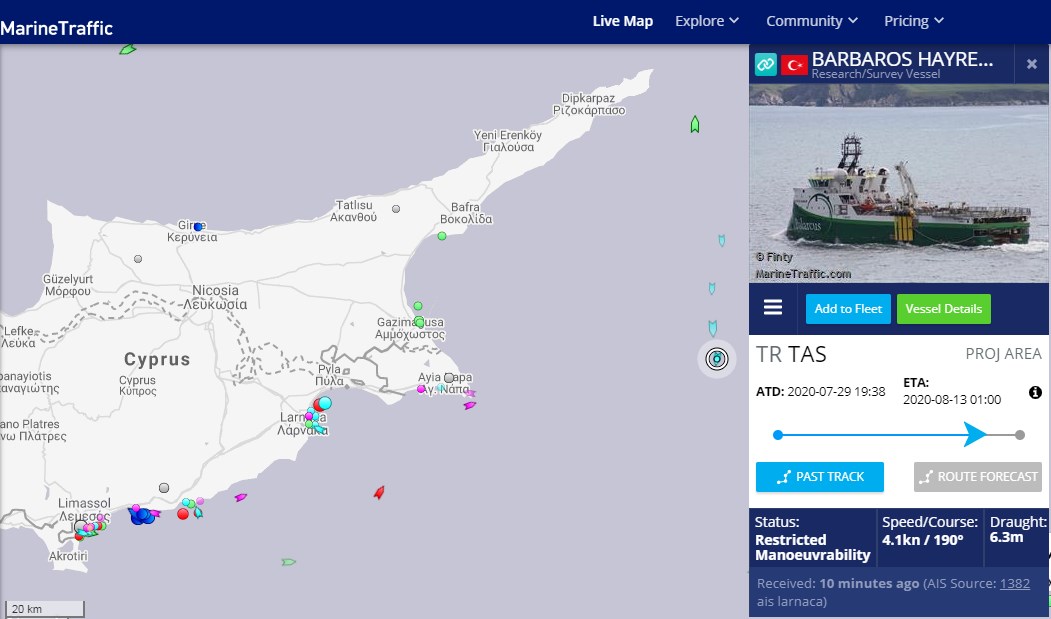The width and height of the screenshot is (1051, 619).
Task: Click the 4.1kn / 190° speed value
Action: point(922,540)
